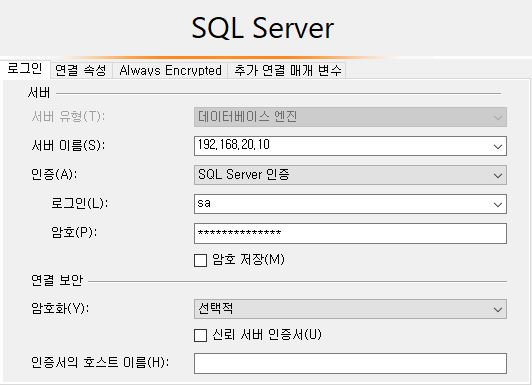Click the disabled 서버 유형 dropdown
The image size is (532, 385).
[350, 117]
